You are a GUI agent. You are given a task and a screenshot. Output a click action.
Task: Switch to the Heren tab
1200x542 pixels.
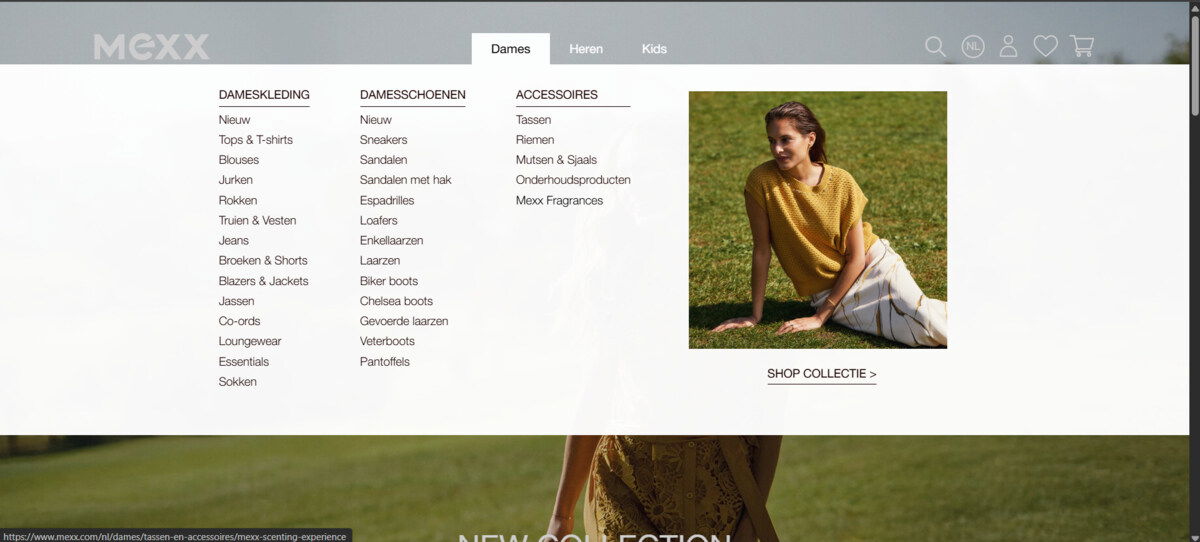tap(586, 49)
